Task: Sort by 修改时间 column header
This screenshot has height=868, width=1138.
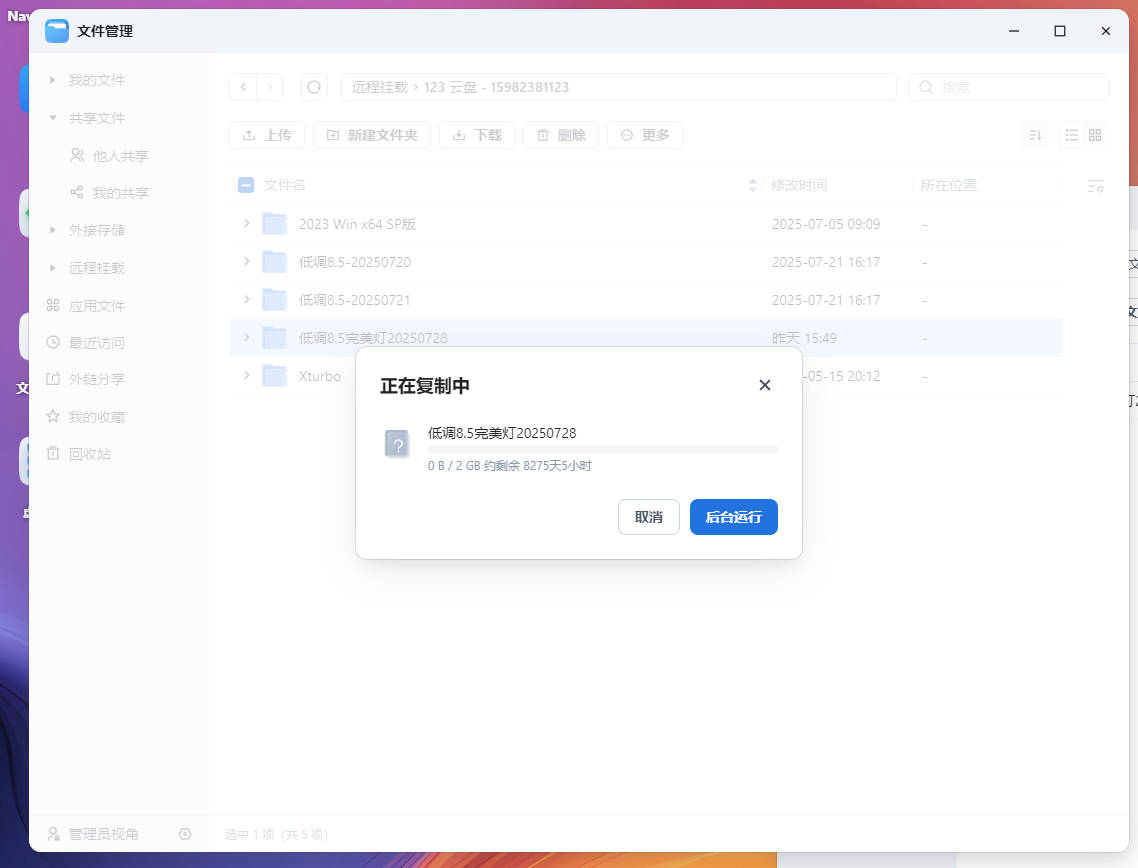Action: [x=798, y=185]
